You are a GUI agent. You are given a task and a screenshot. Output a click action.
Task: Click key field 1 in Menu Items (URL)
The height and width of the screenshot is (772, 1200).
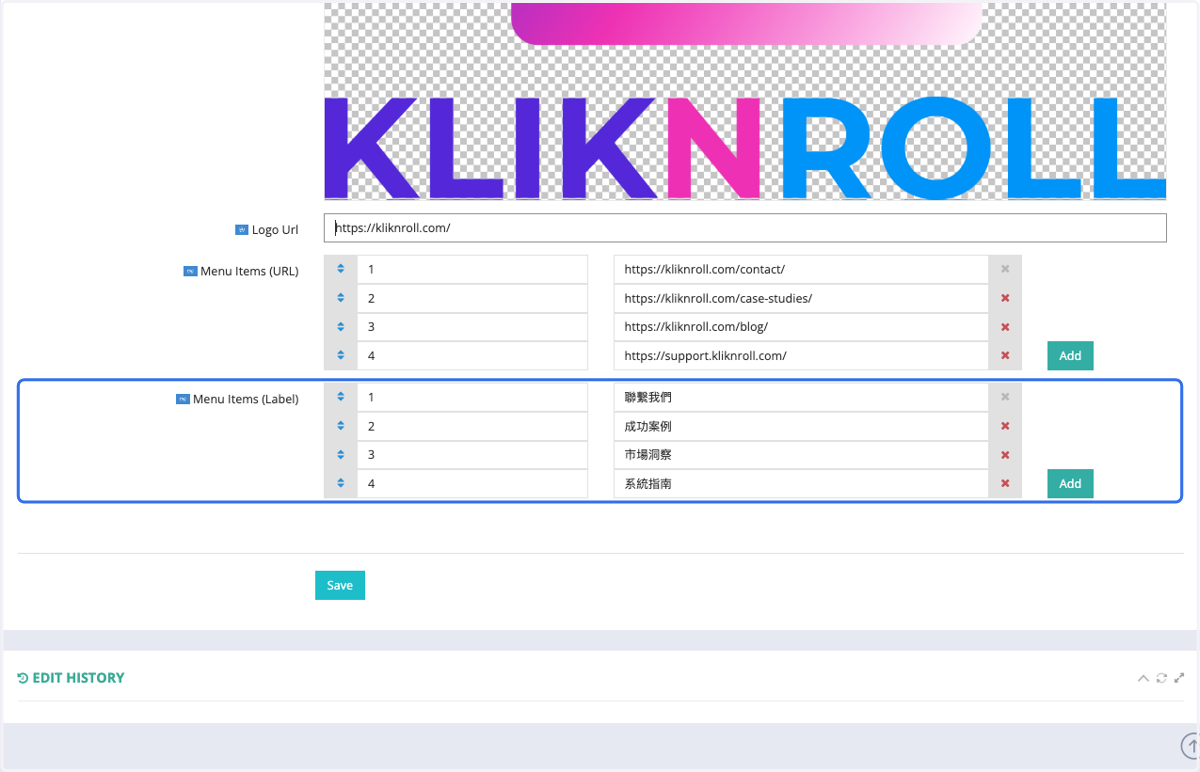pos(472,270)
